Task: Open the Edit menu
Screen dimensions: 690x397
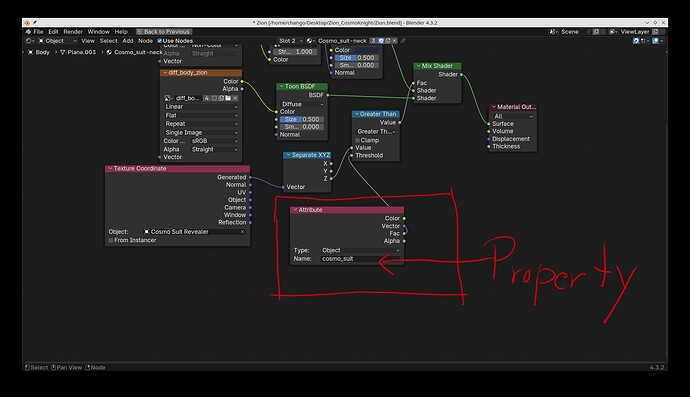Action: (53, 32)
